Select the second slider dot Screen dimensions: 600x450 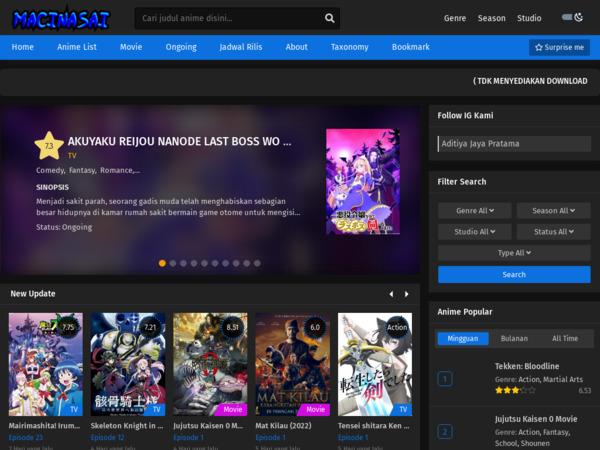[x=173, y=263]
